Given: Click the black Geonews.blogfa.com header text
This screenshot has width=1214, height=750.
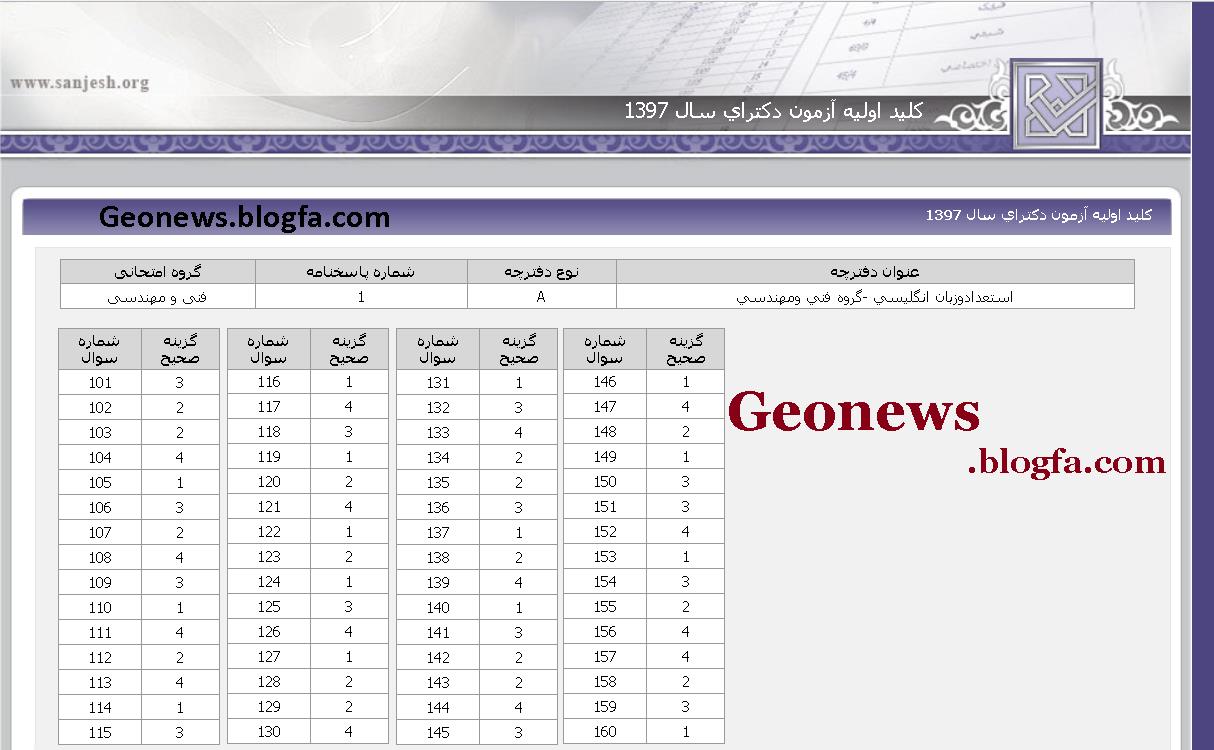Looking at the screenshot, I should coord(244,217).
